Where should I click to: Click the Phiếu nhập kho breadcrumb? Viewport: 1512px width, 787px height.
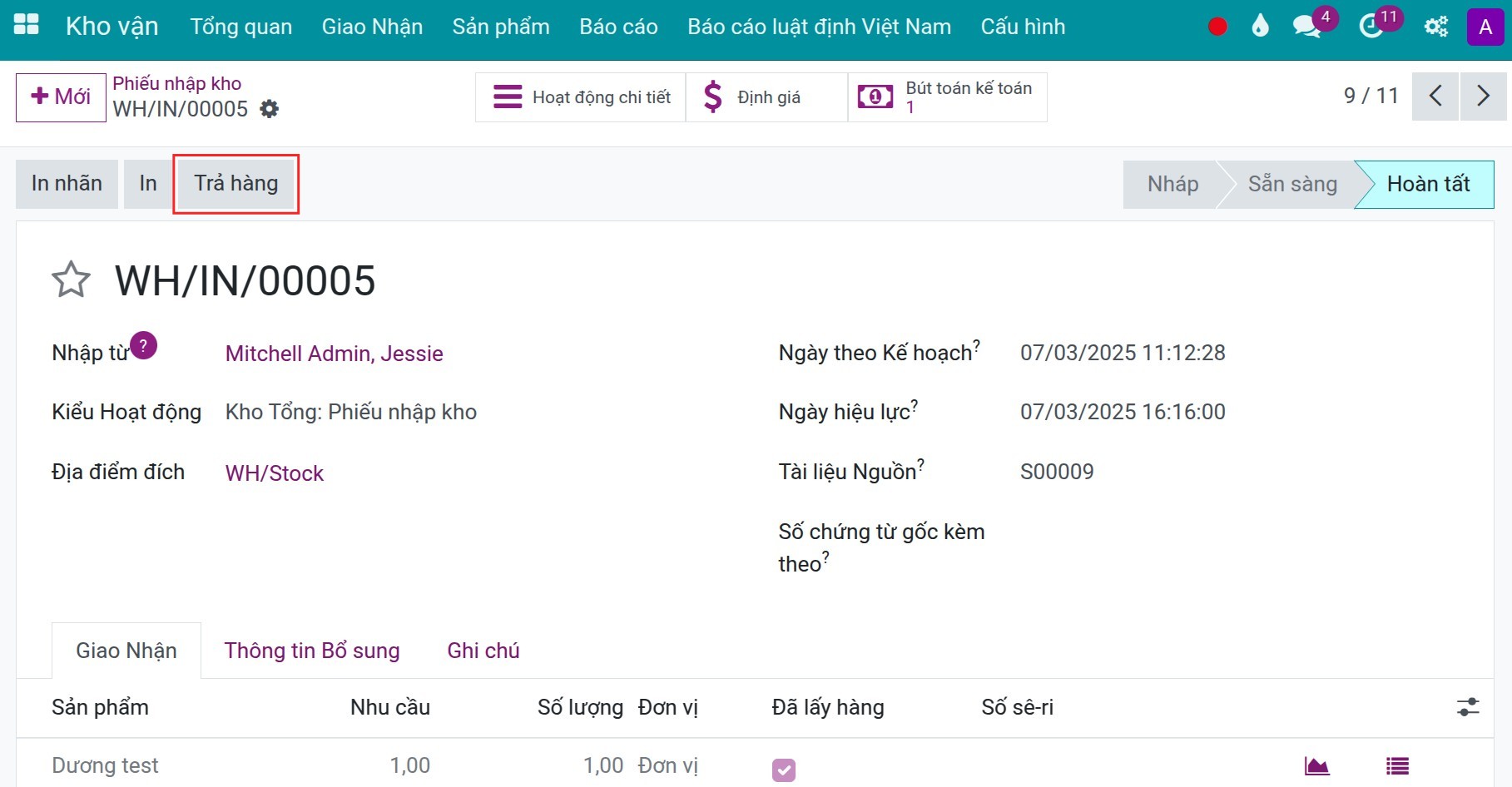tap(177, 83)
